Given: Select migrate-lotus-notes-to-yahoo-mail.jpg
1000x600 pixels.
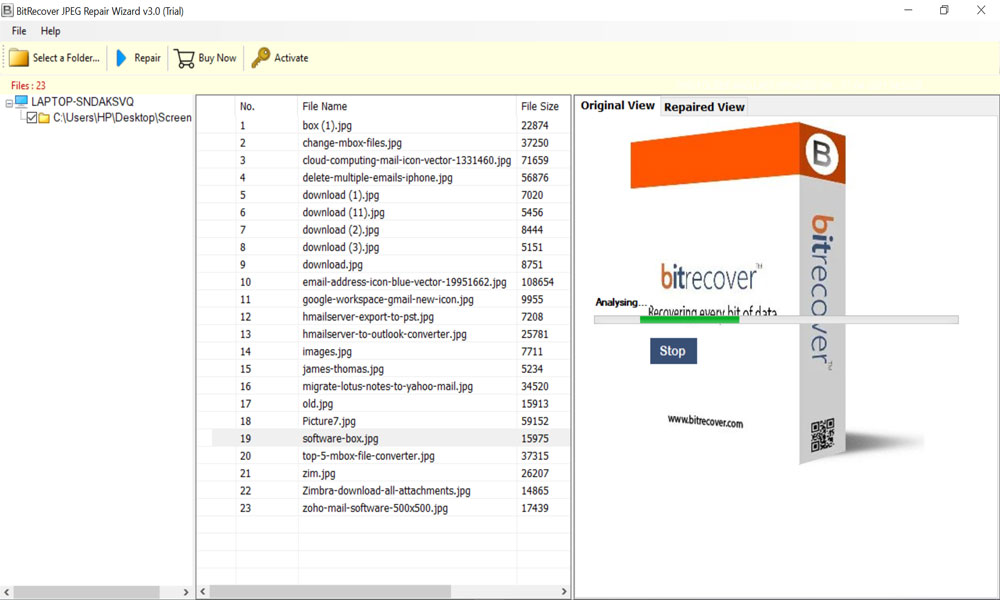Looking at the screenshot, I should [388, 386].
